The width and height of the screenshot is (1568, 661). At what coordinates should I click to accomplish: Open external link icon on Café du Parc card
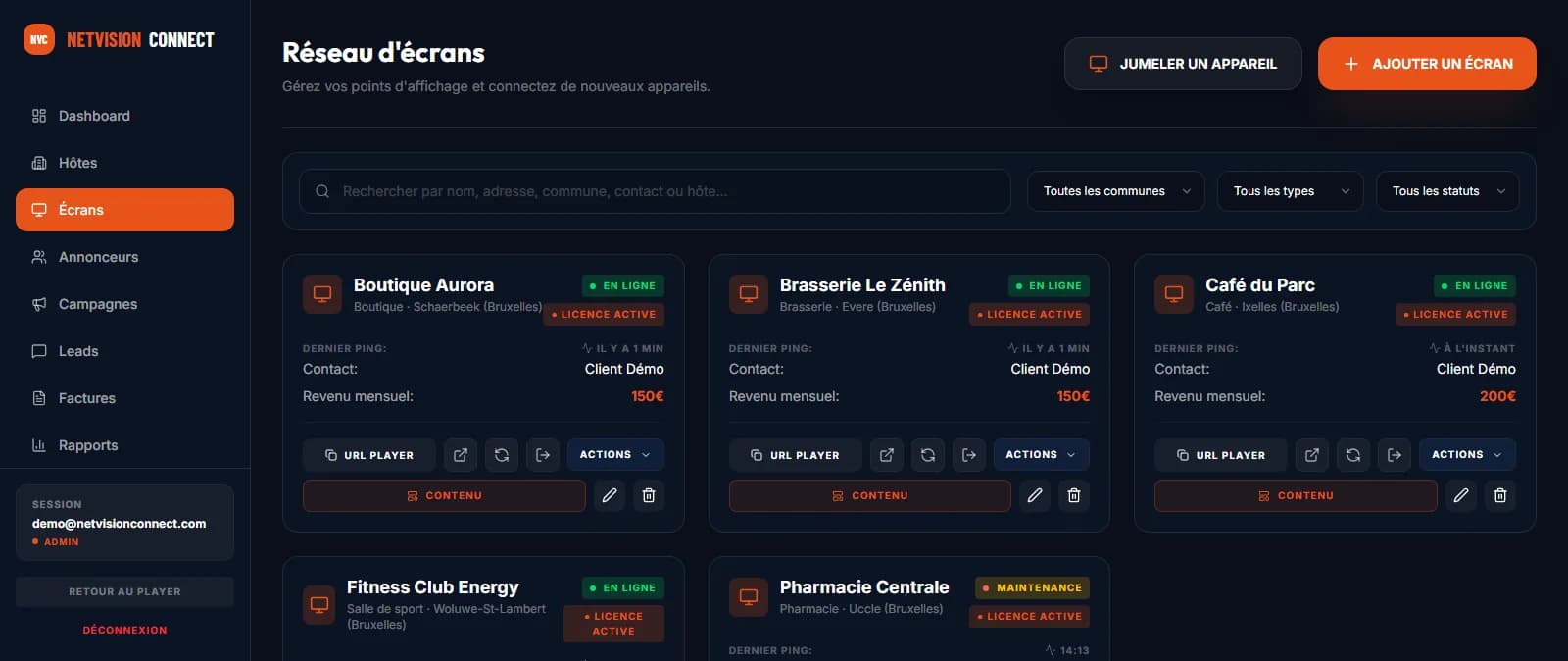[1312, 455]
